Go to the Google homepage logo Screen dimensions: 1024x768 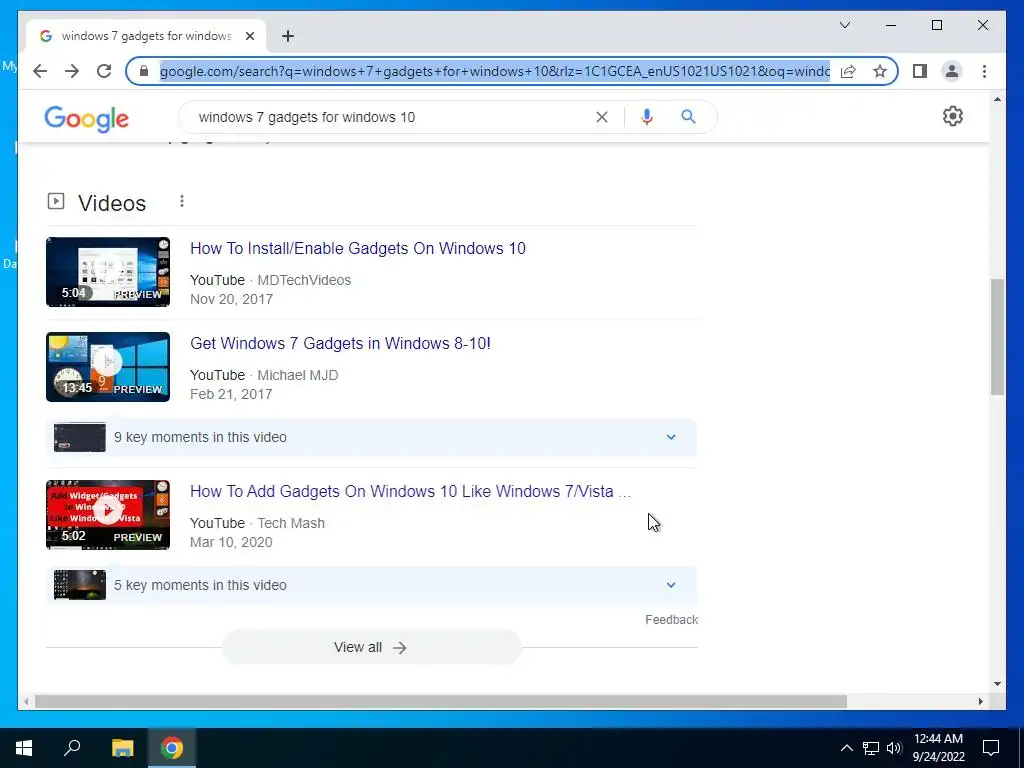(86, 119)
